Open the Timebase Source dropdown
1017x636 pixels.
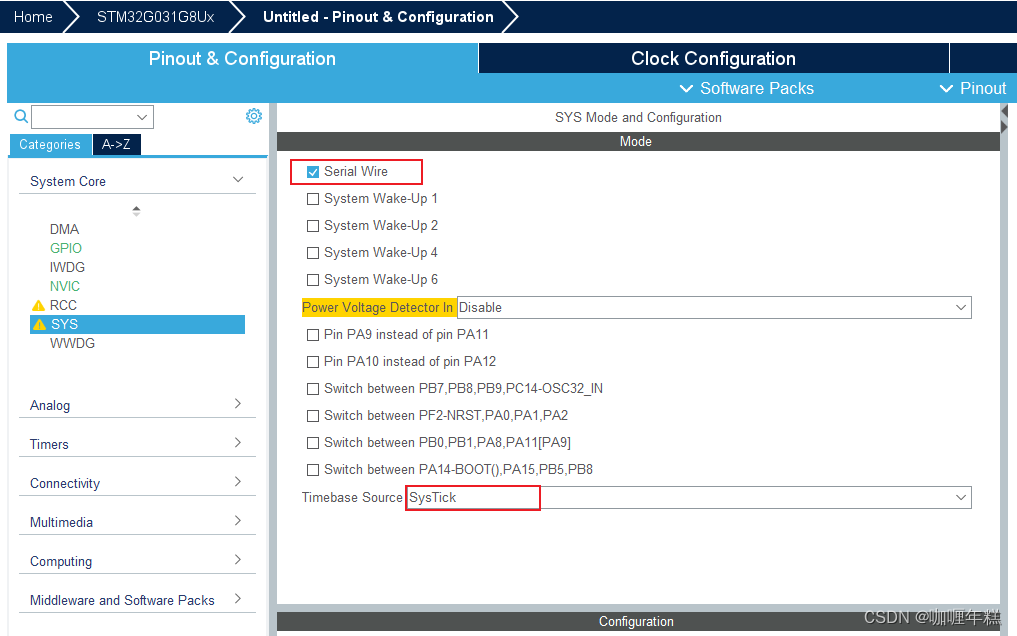(689, 498)
